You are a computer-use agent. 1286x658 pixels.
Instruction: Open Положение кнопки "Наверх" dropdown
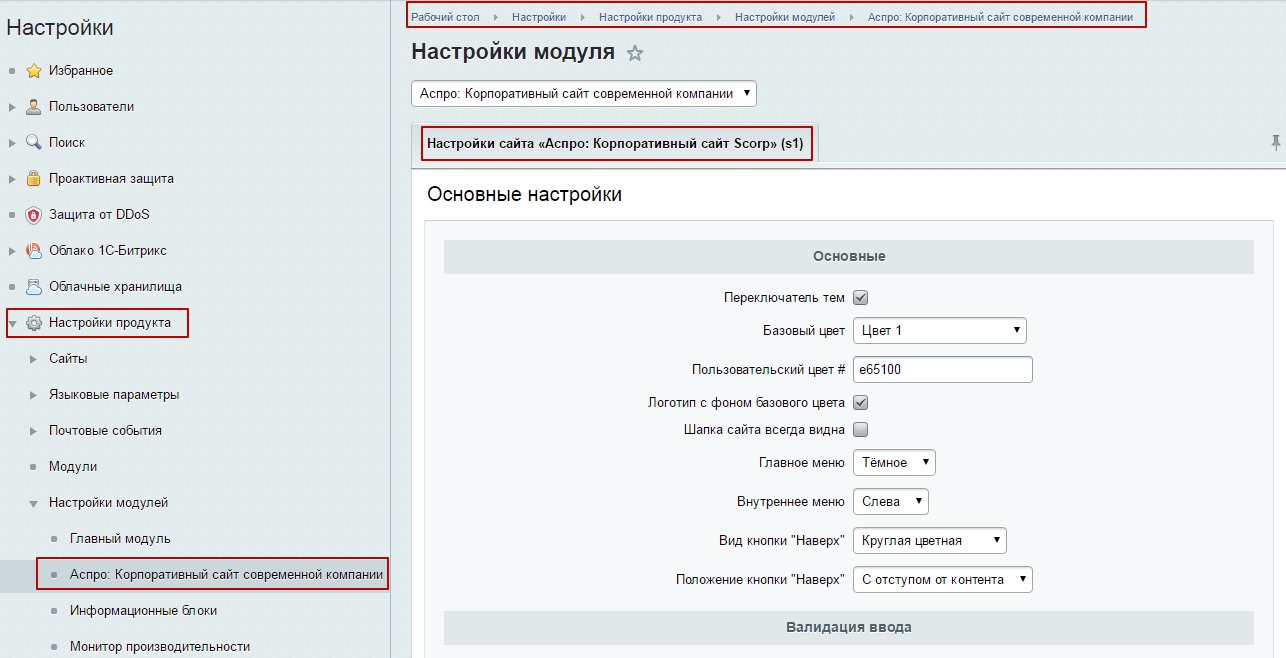coord(942,580)
